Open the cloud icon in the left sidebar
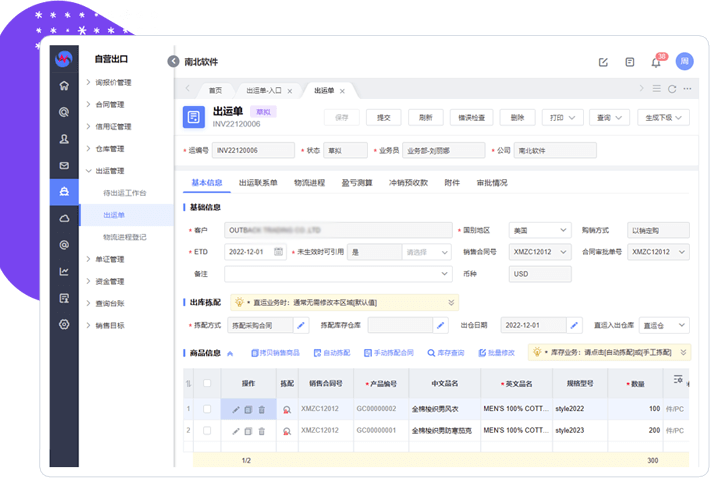The width and height of the screenshot is (710, 478). click(64, 218)
